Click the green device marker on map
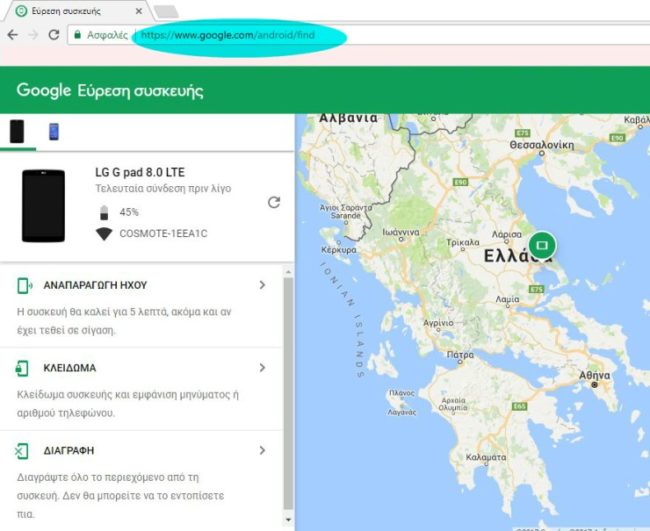Viewport: 650px width, 531px height. [x=542, y=243]
